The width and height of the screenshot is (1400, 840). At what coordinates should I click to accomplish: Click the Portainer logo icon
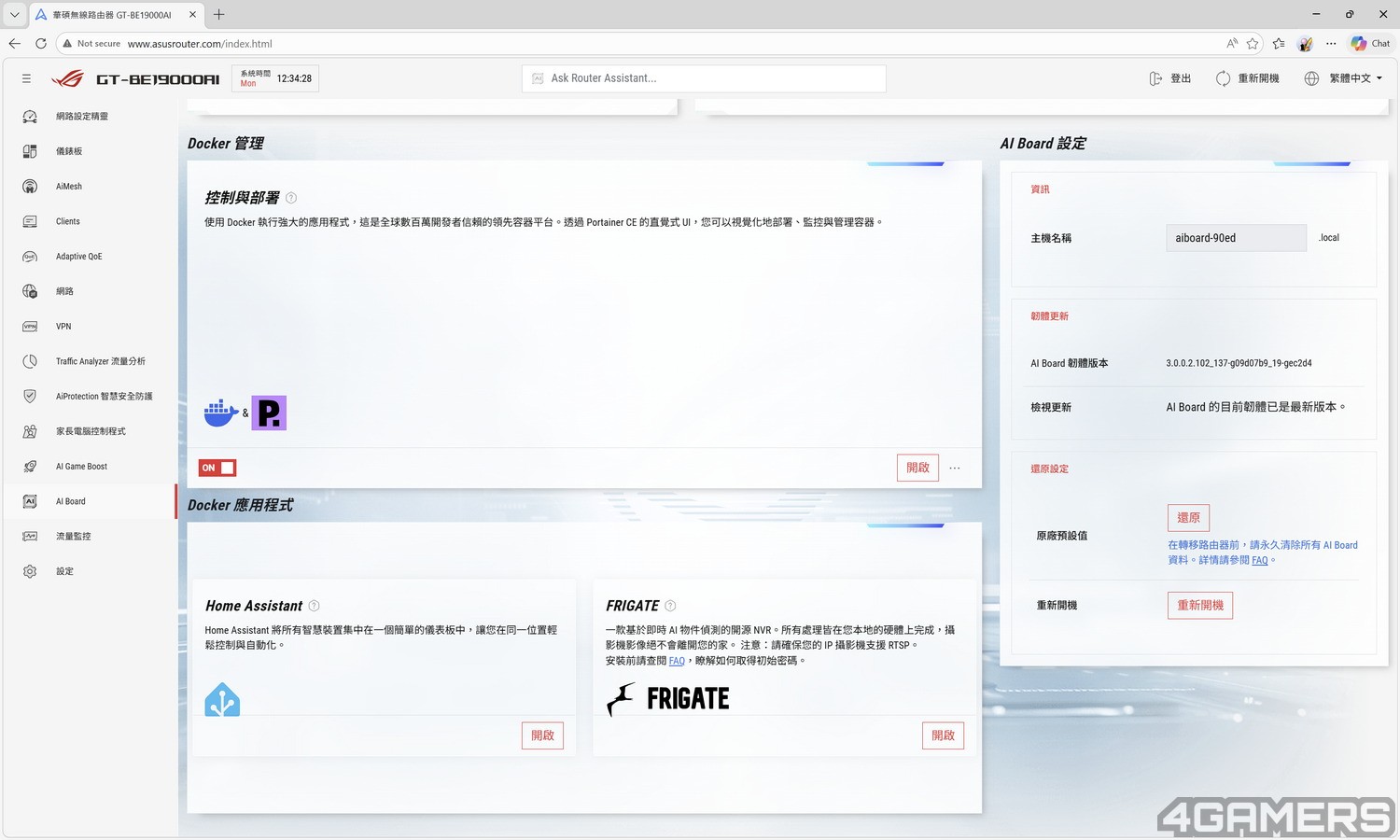269,413
